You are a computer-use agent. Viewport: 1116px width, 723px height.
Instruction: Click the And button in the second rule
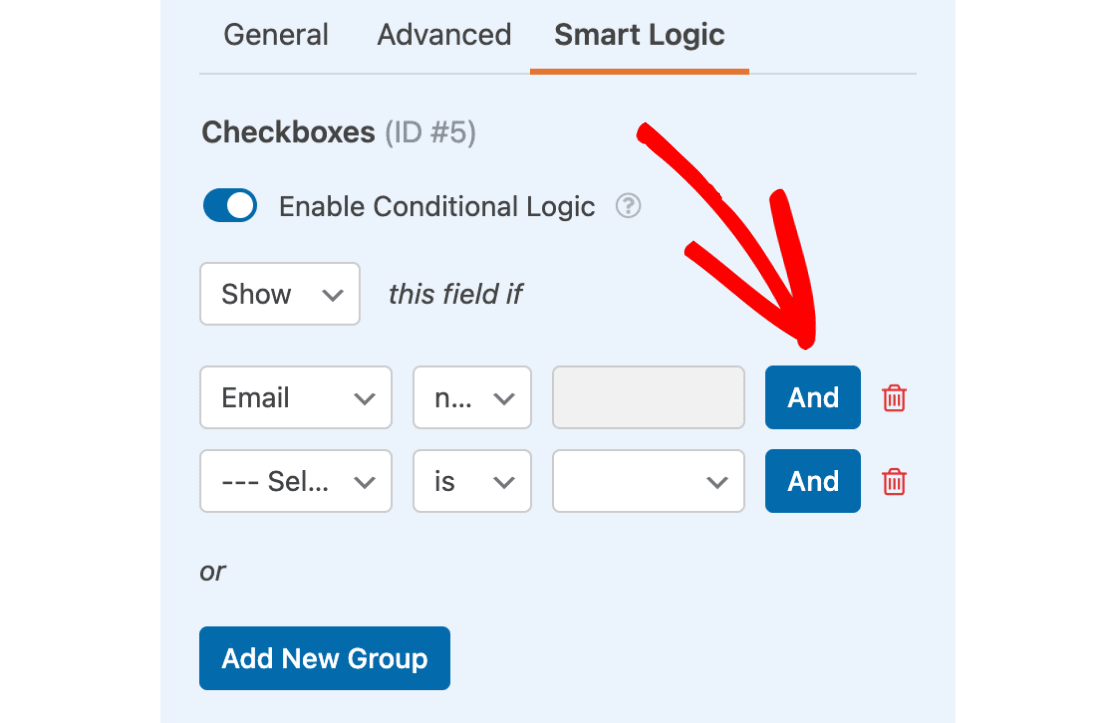[x=813, y=482]
